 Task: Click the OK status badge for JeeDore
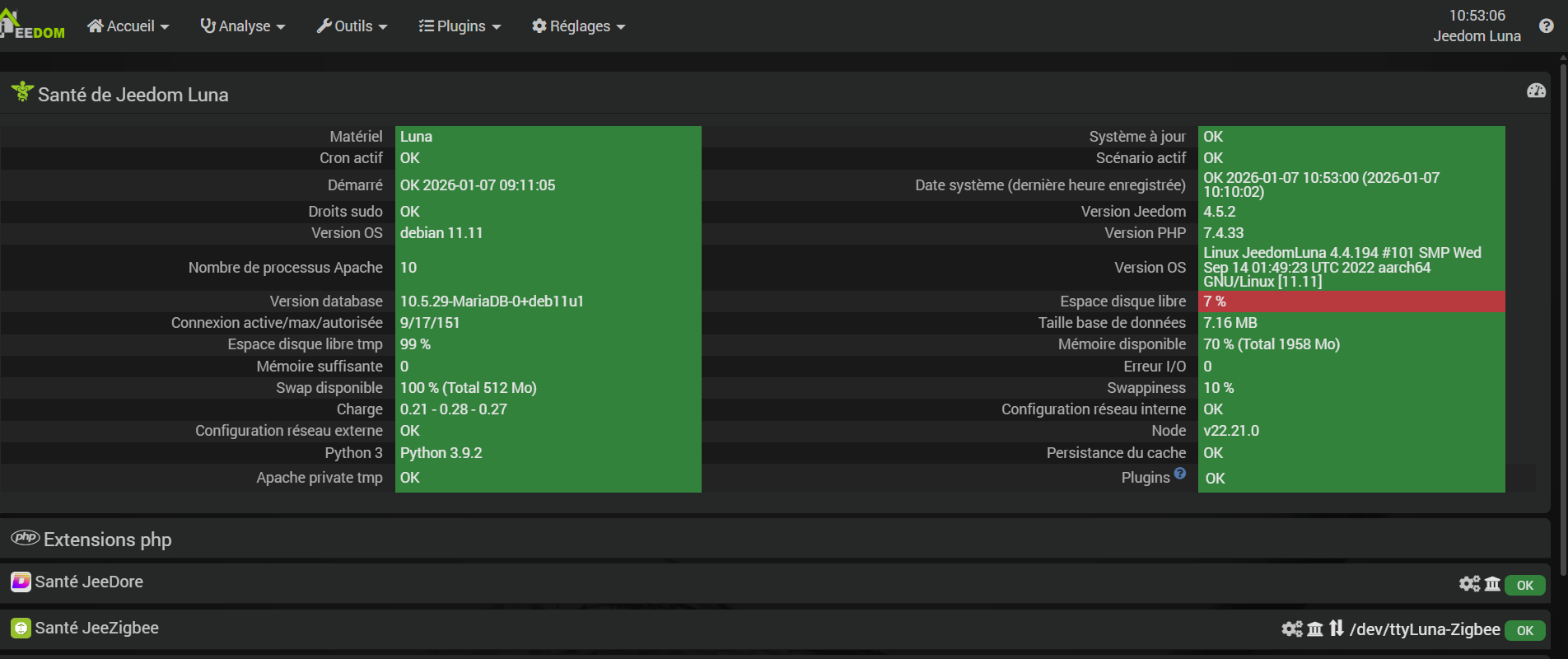click(x=1525, y=585)
